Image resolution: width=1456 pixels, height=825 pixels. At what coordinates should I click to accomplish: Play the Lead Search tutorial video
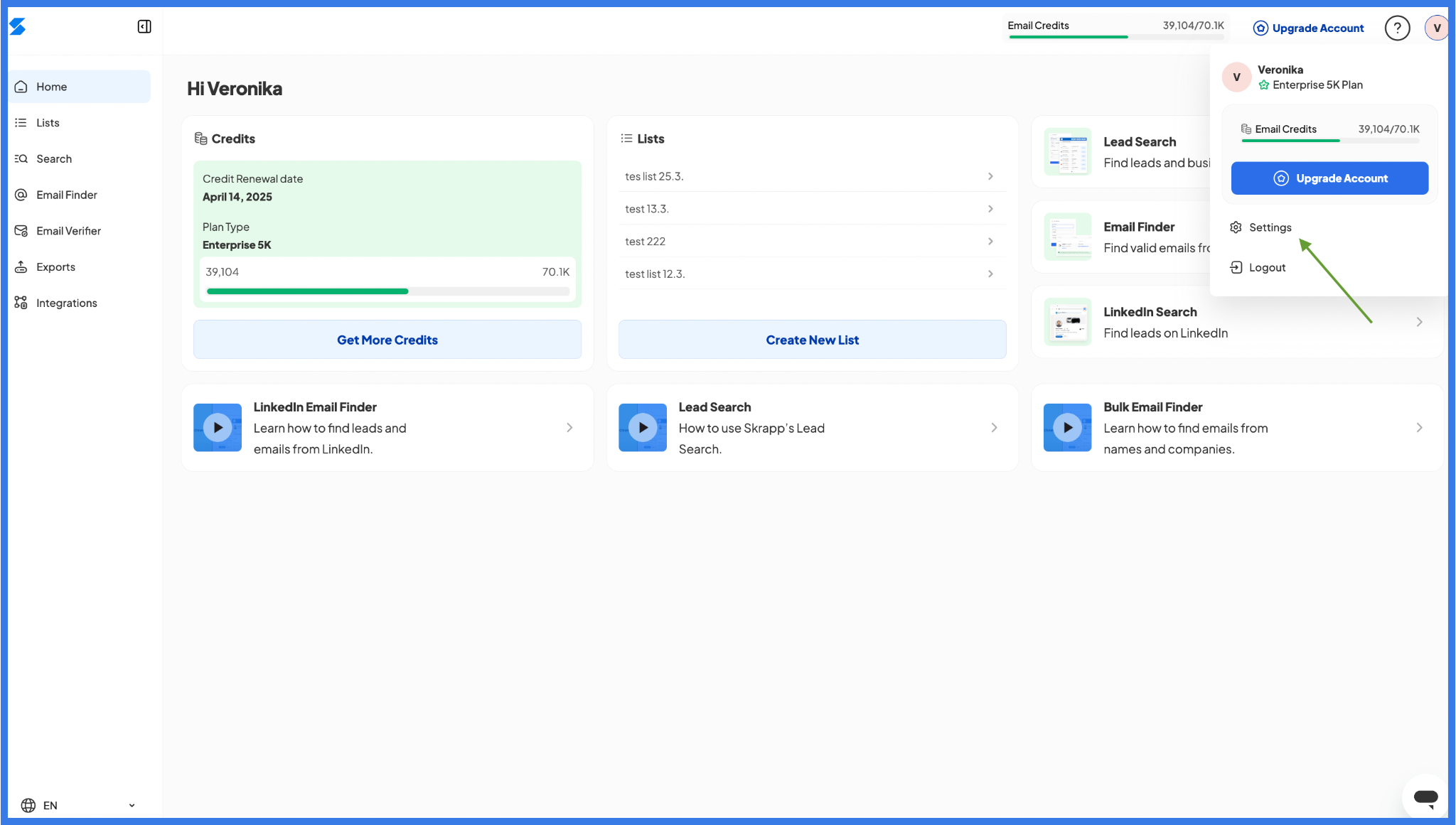click(x=643, y=428)
